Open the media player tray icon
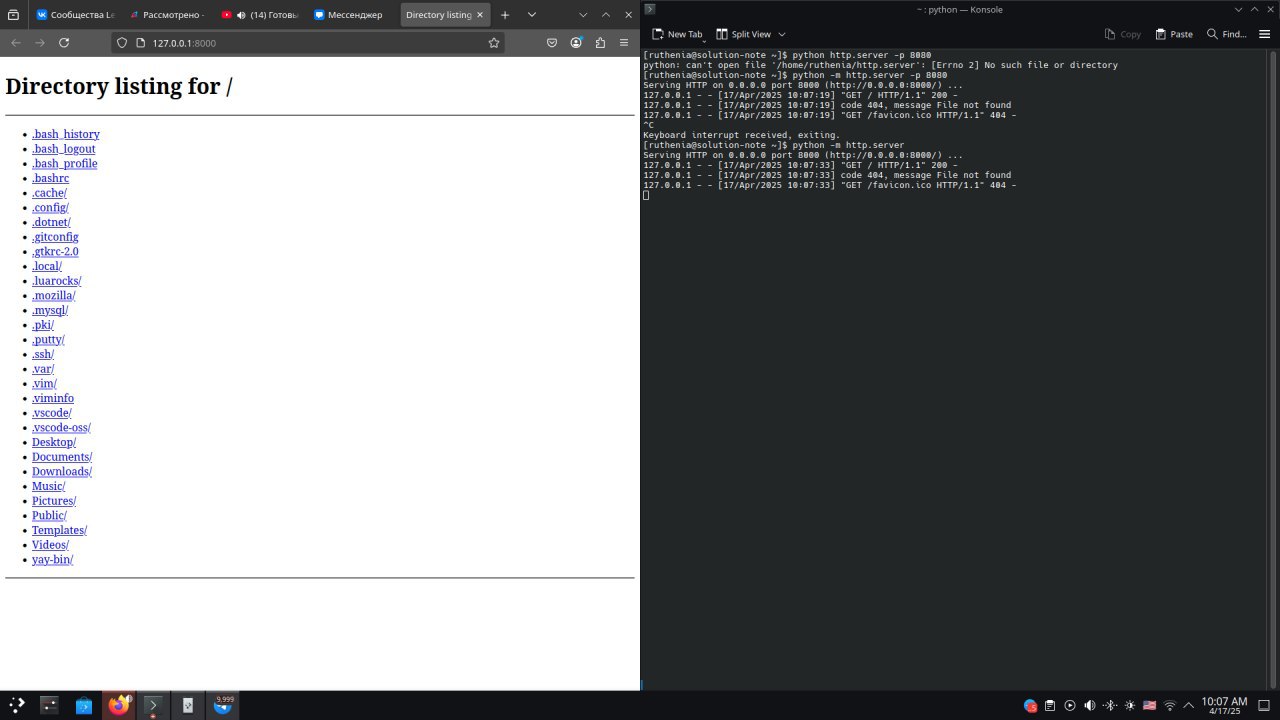The image size is (1280, 720). click(x=1070, y=706)
